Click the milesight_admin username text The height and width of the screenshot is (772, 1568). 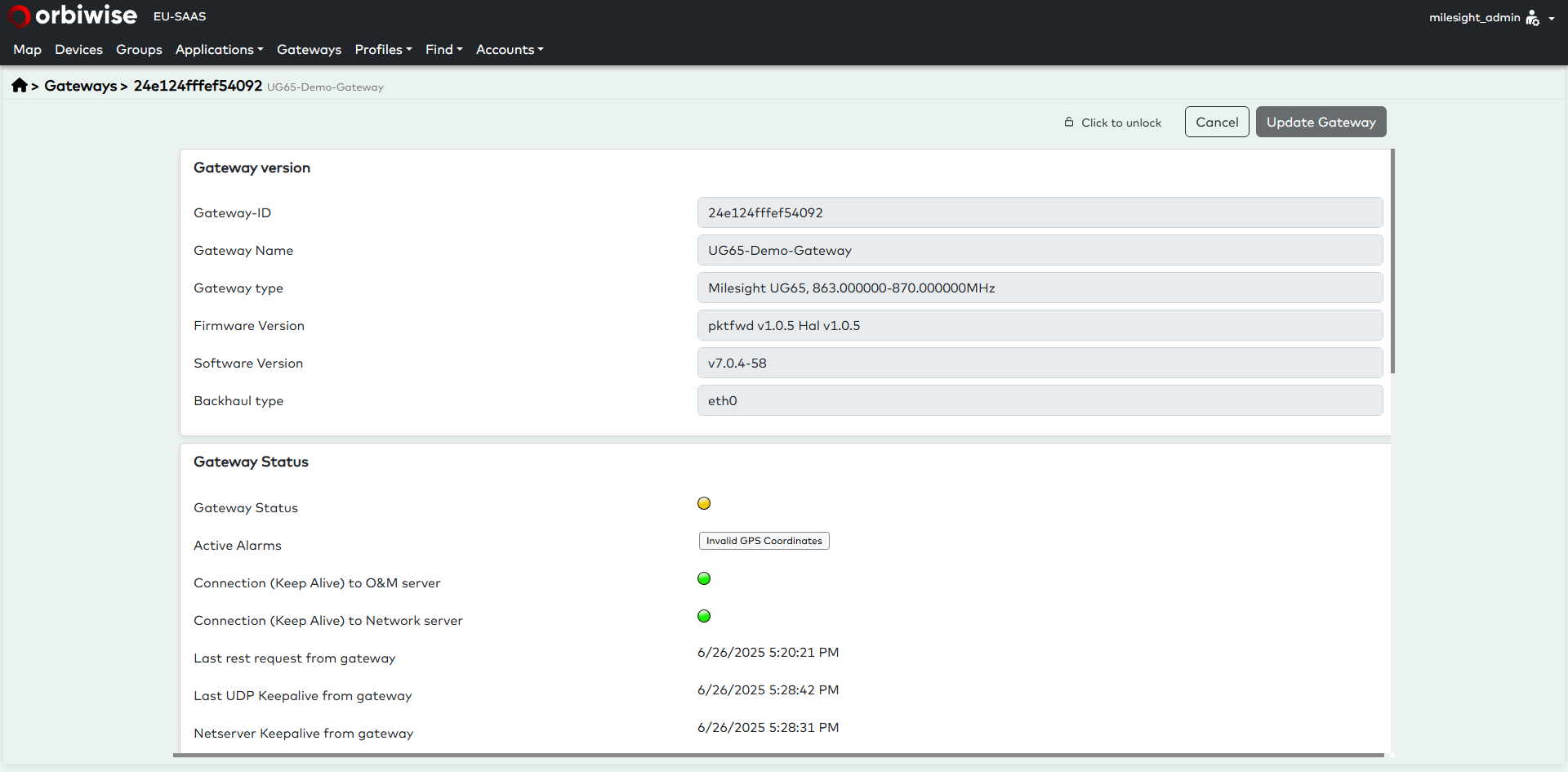1474,17
